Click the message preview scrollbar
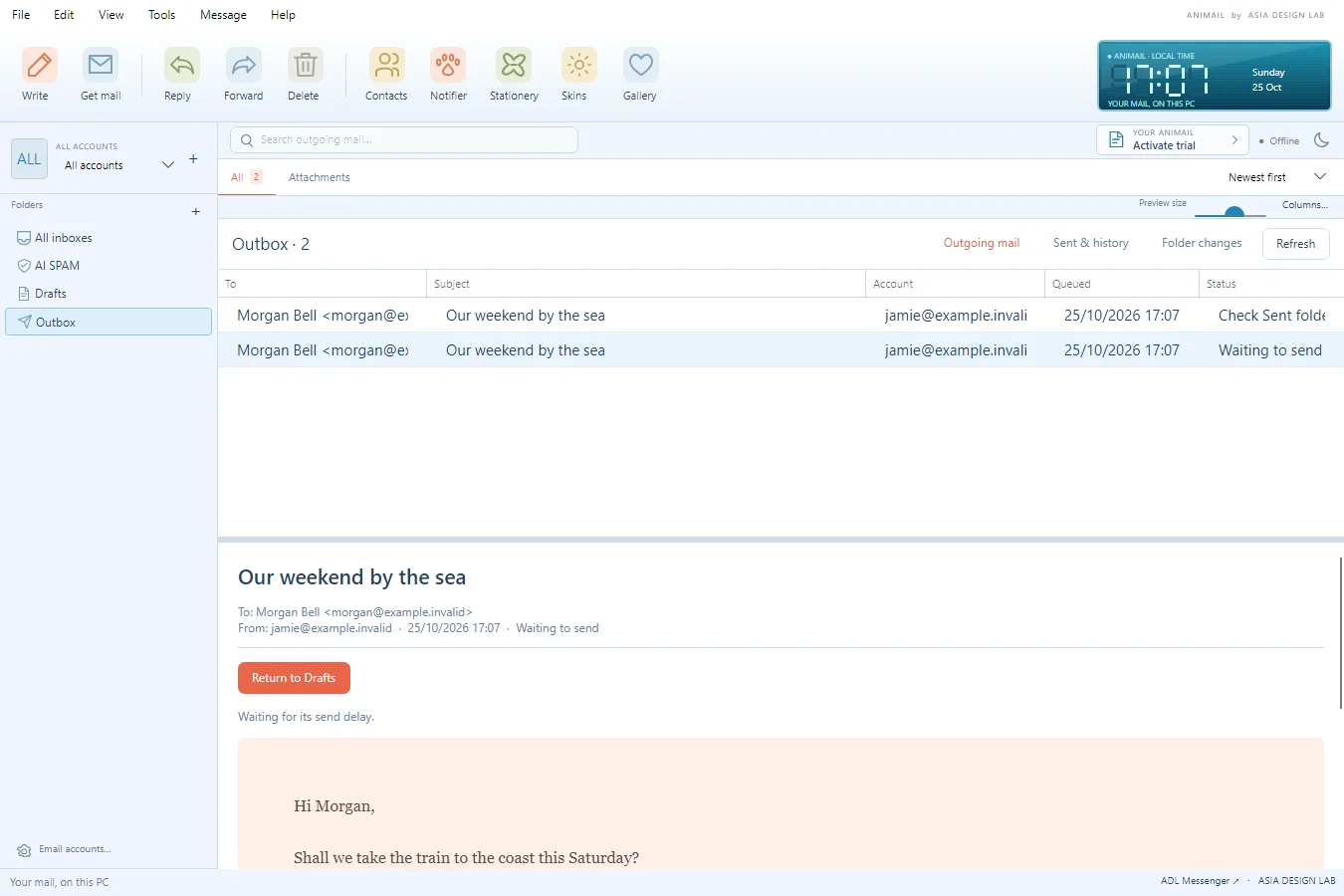Image resolution: width=1344 pixels, height=896 pixels. (x=1340, y=632)
